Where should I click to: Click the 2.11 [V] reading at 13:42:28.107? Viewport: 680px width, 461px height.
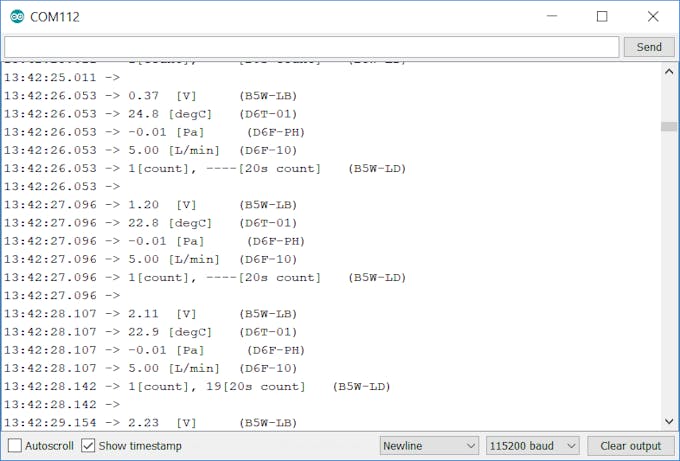(x=150, y=314)
